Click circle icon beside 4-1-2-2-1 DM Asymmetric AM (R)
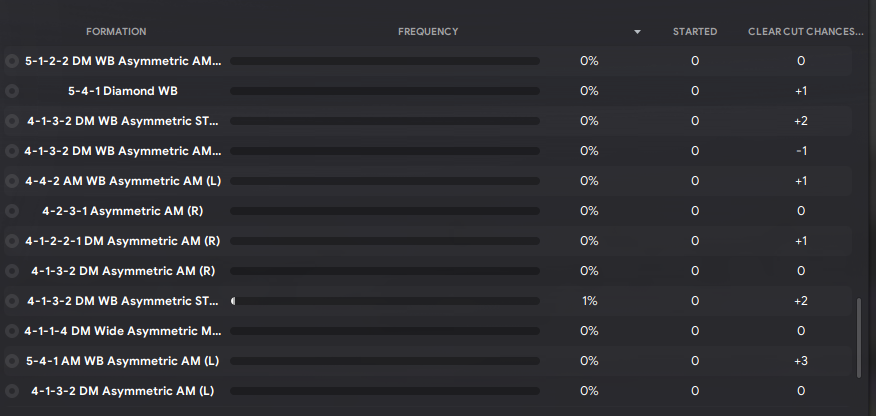Image resolution: width=876 pixels, height=416 pixels. (12, 241)
